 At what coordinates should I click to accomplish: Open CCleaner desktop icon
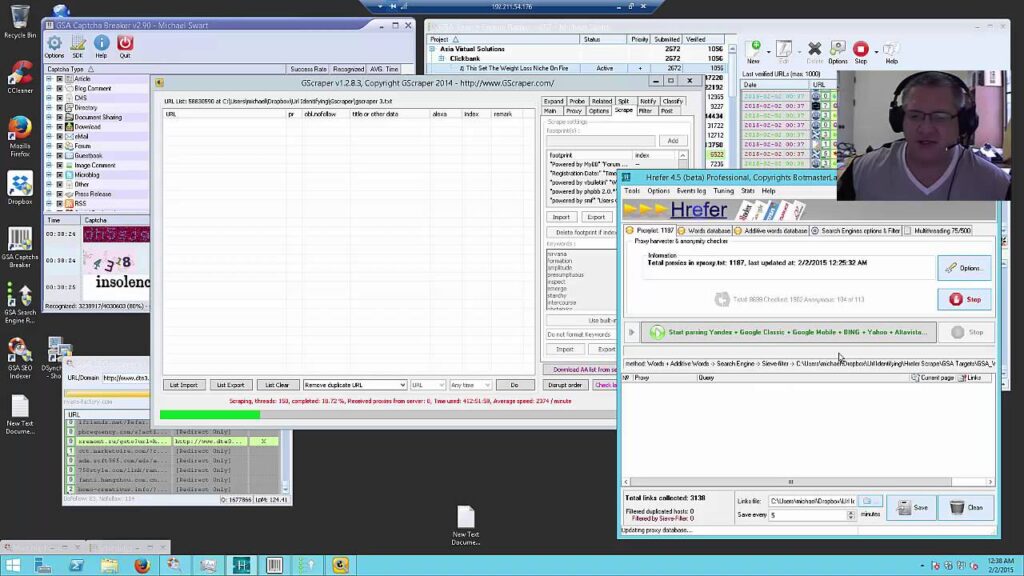(x=20, y=77)
